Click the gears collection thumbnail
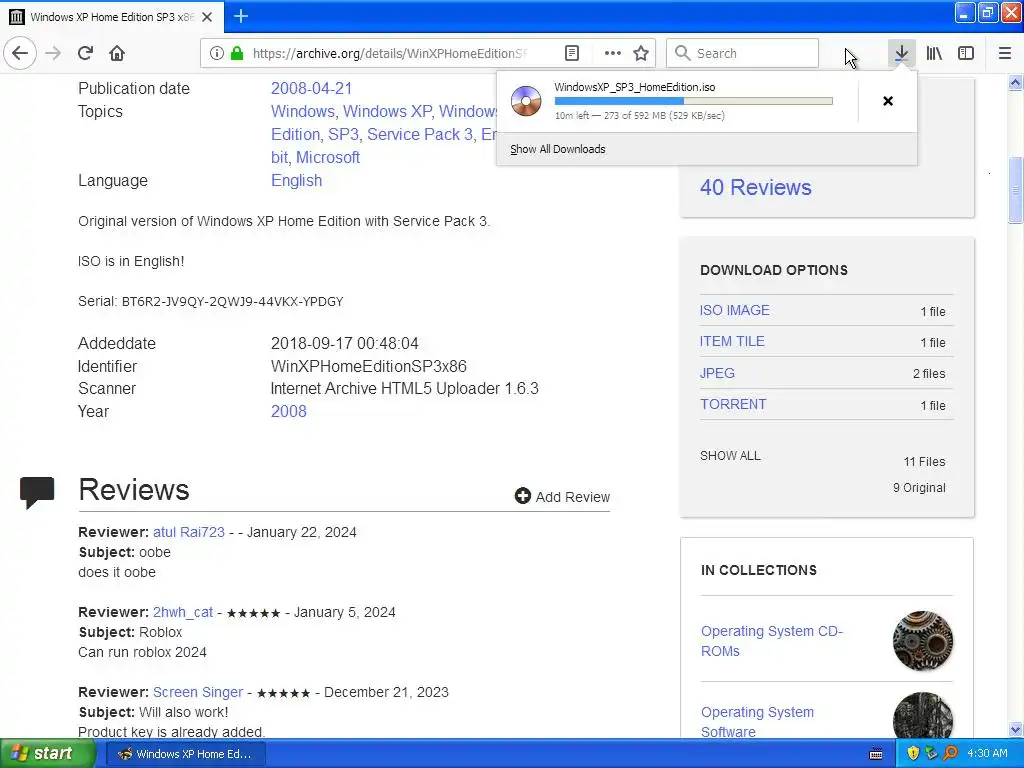The image size is (1024, 768). point(923,641)
